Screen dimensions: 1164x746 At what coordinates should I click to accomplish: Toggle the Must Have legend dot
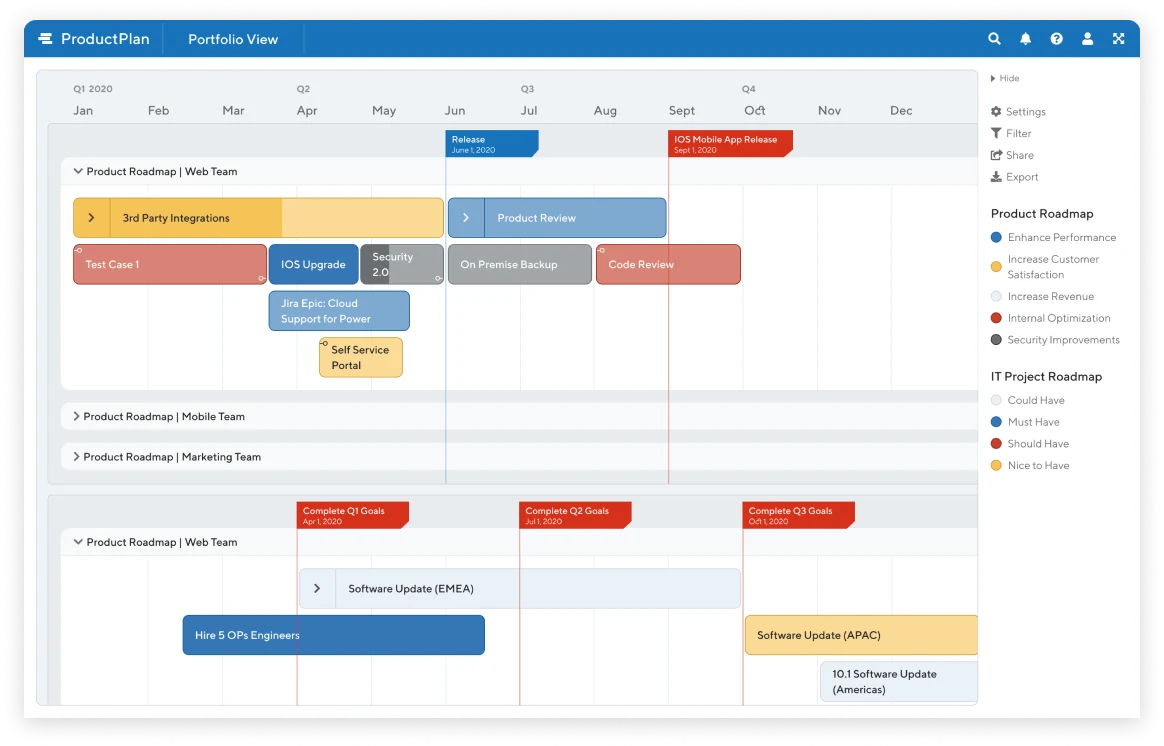point(996,422)
